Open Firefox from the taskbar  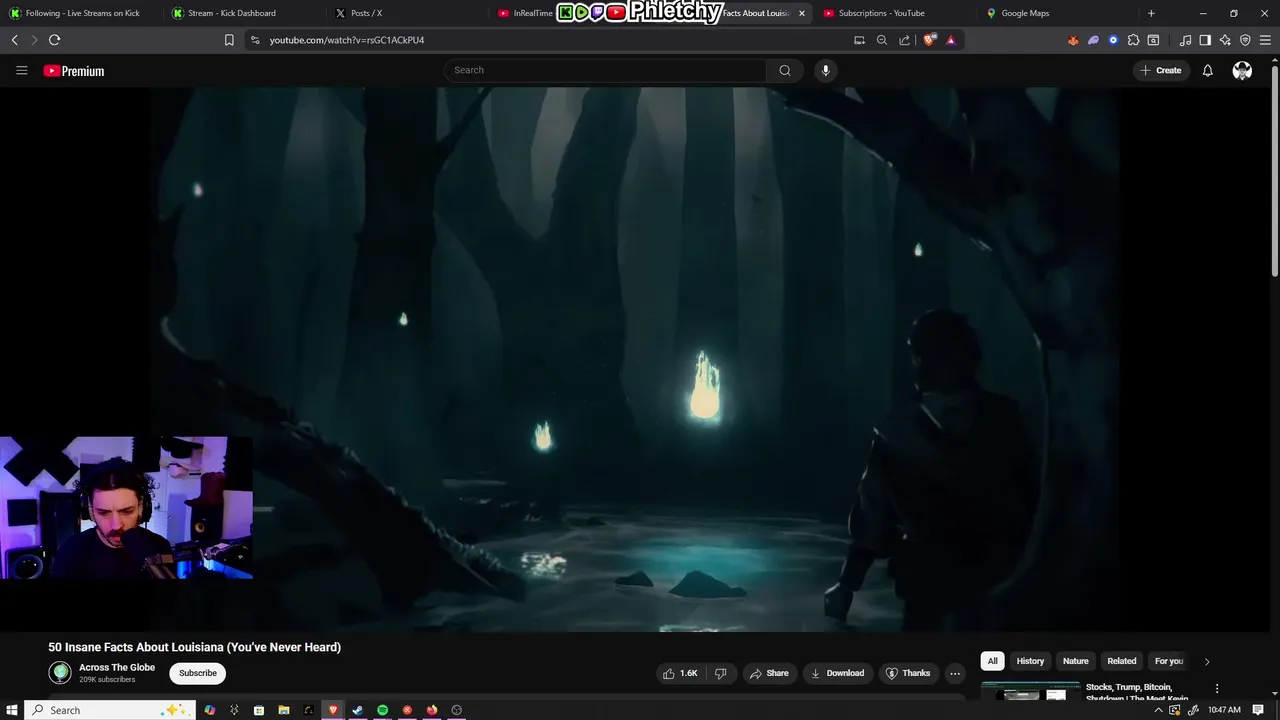coord(432,710)
